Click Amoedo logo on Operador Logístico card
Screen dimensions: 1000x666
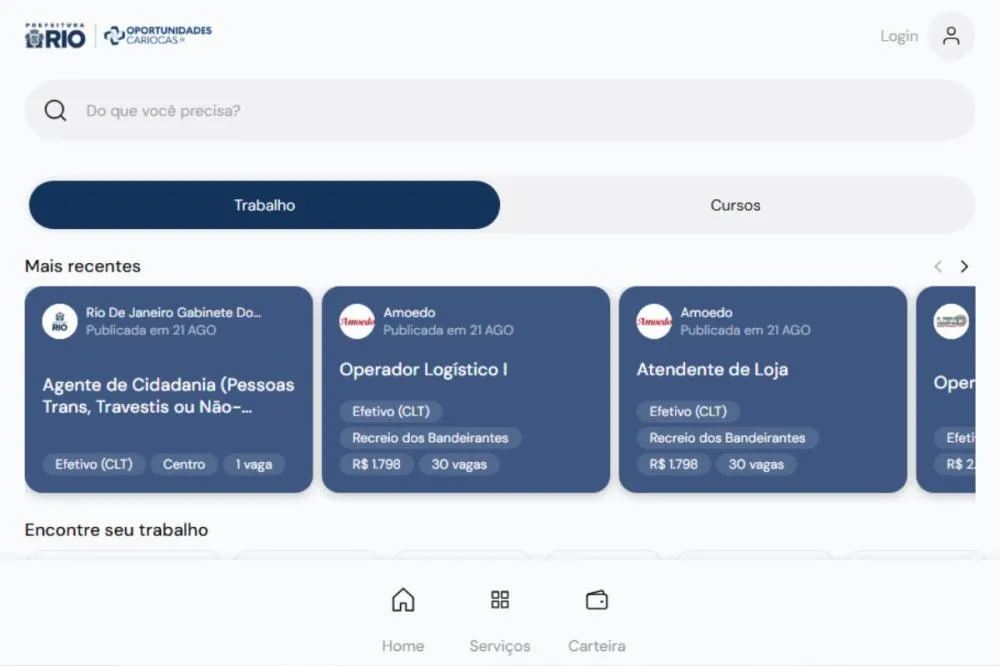tap(357, 322)
